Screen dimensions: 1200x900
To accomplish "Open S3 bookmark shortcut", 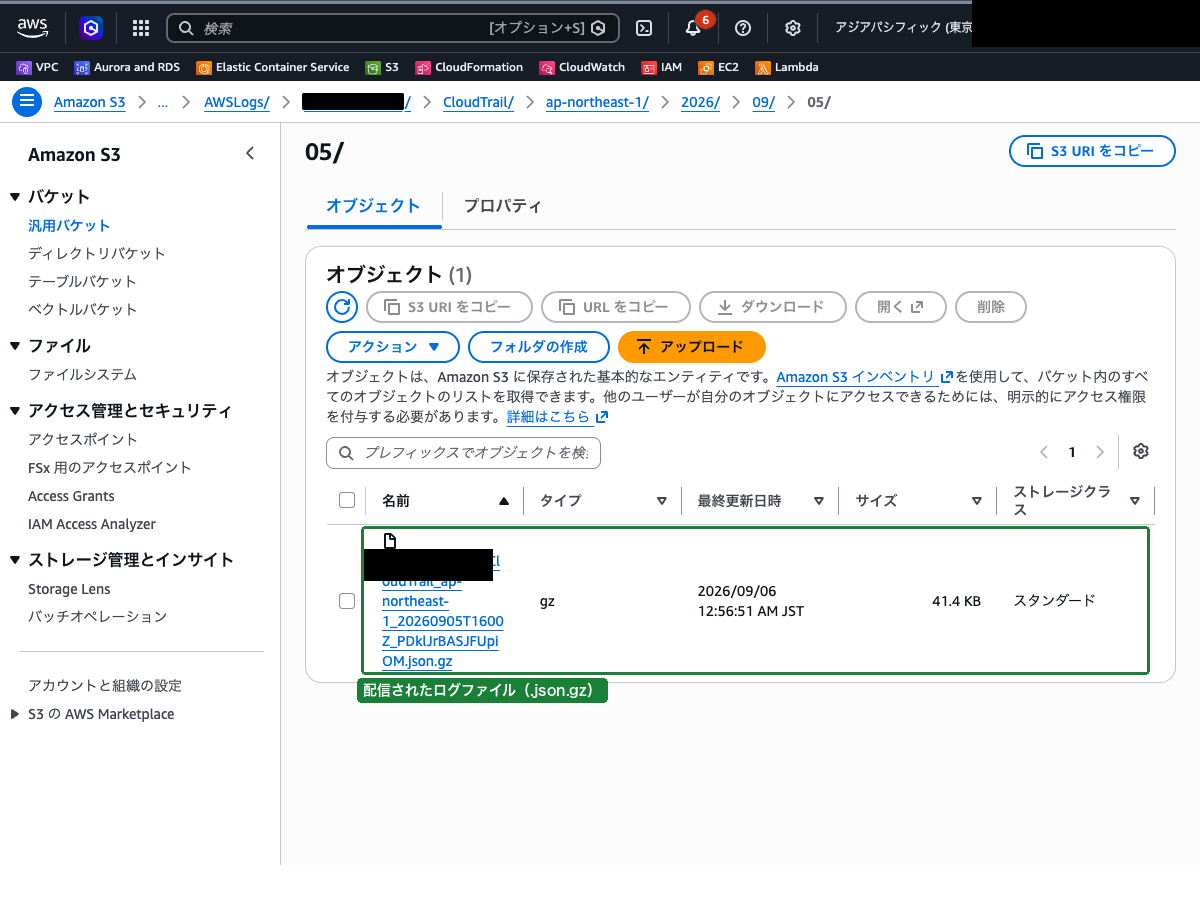I will pyautogui.click(x=382, y=68).
